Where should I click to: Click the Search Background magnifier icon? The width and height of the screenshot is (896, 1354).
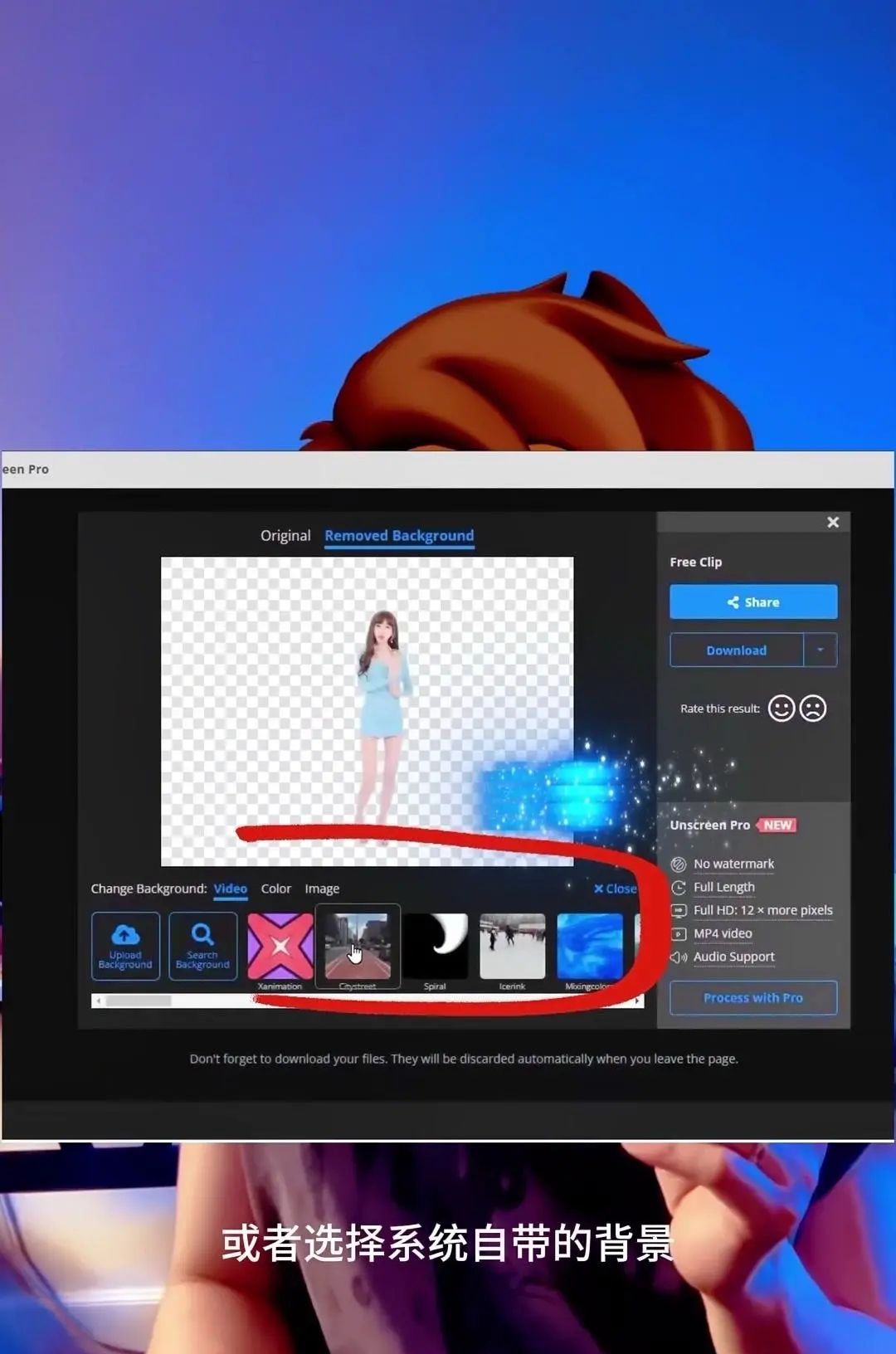click(202, 936)
